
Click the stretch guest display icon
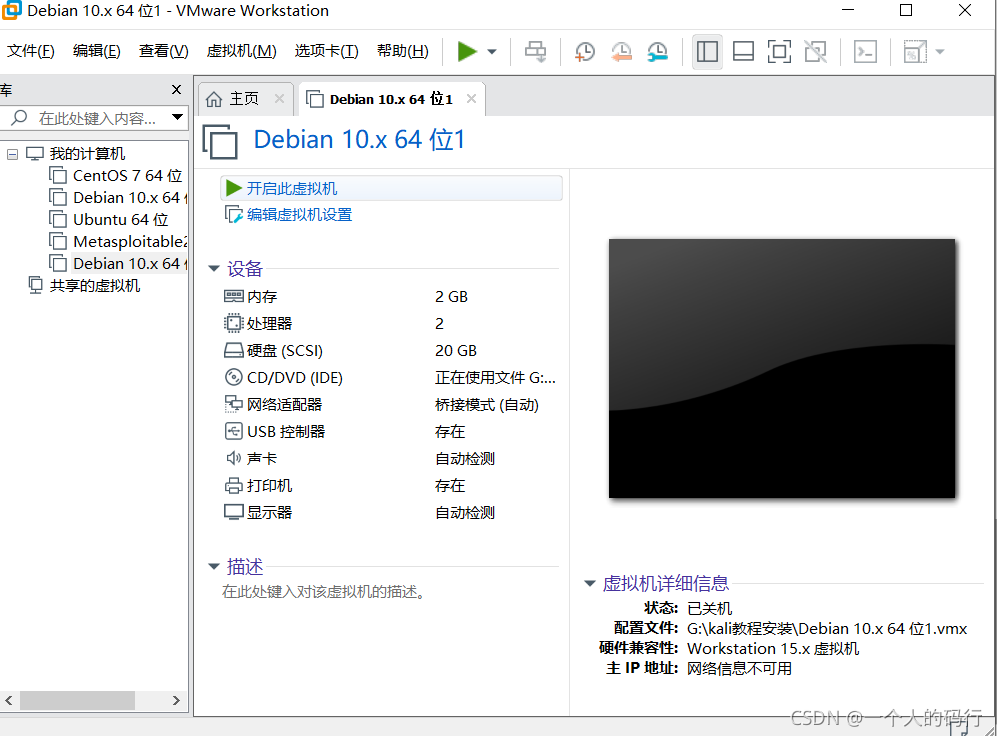point(914,51)
